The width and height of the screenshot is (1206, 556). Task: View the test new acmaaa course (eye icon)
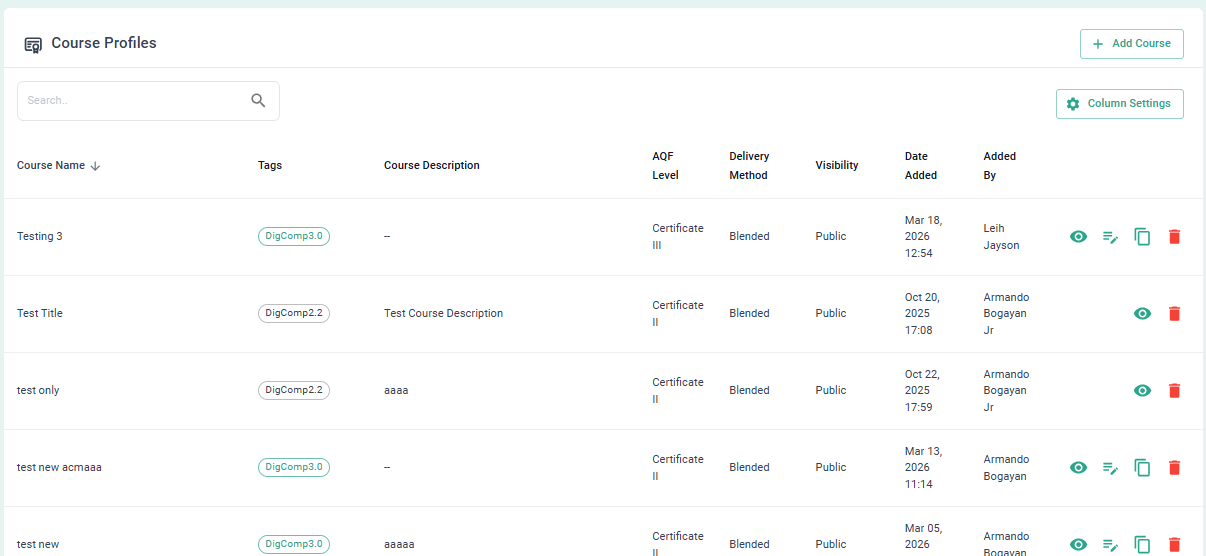tap(1078, 468)
